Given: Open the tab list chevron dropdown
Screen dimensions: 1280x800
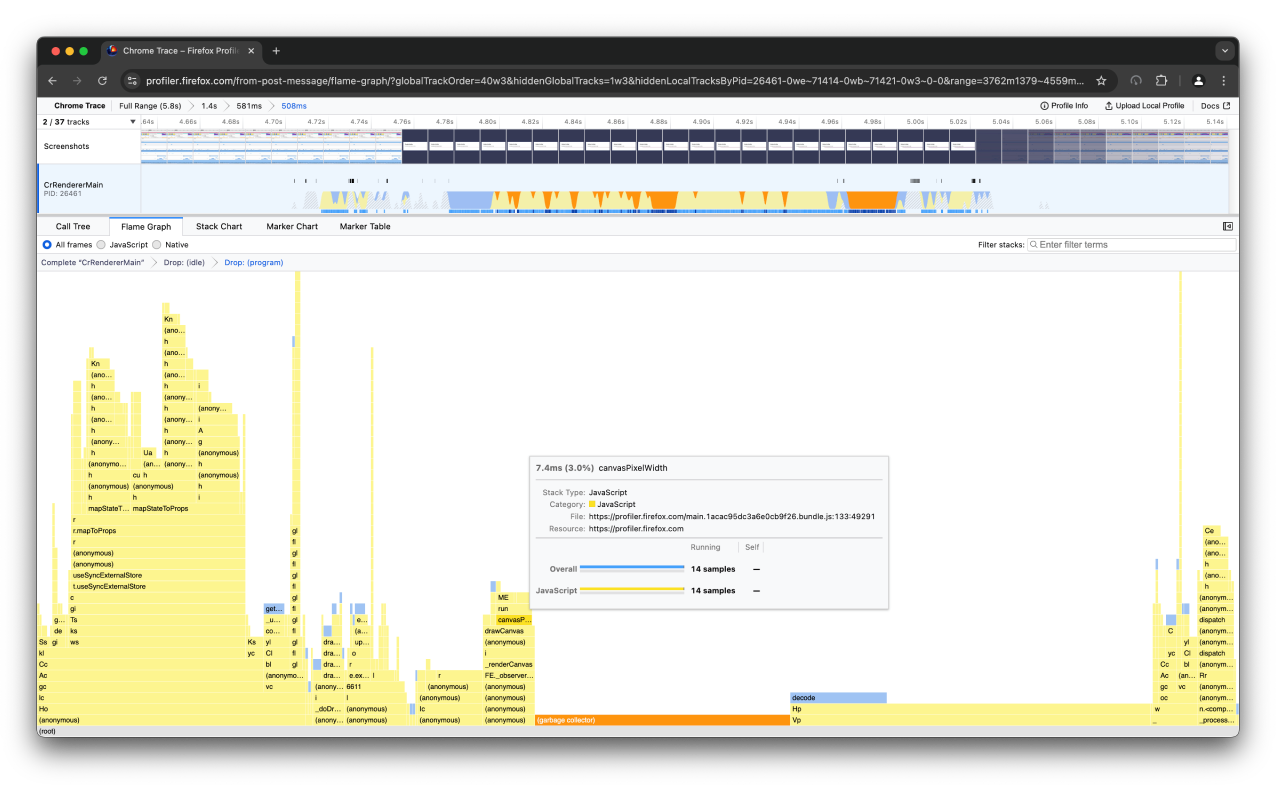Looking at the screenshot, I should [x=1225, y=51].
